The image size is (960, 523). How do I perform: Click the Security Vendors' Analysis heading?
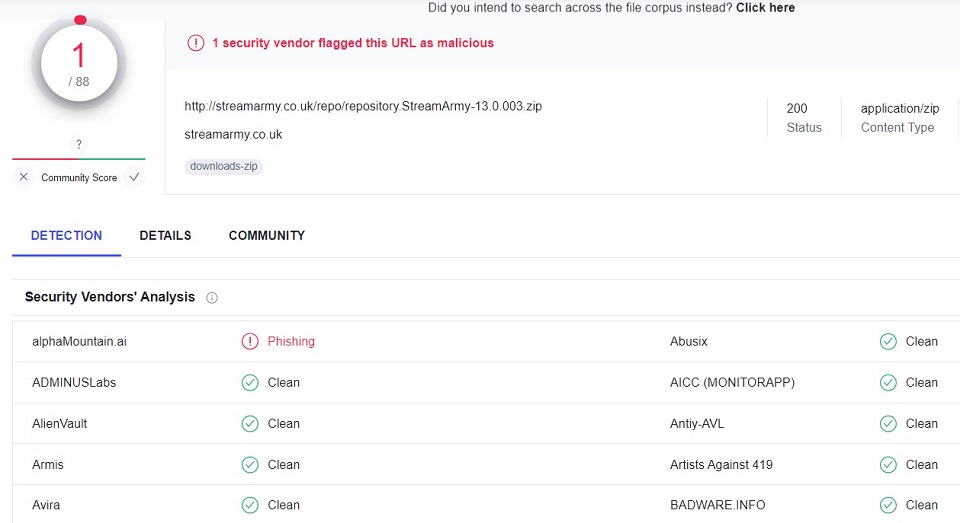[110, 297]
